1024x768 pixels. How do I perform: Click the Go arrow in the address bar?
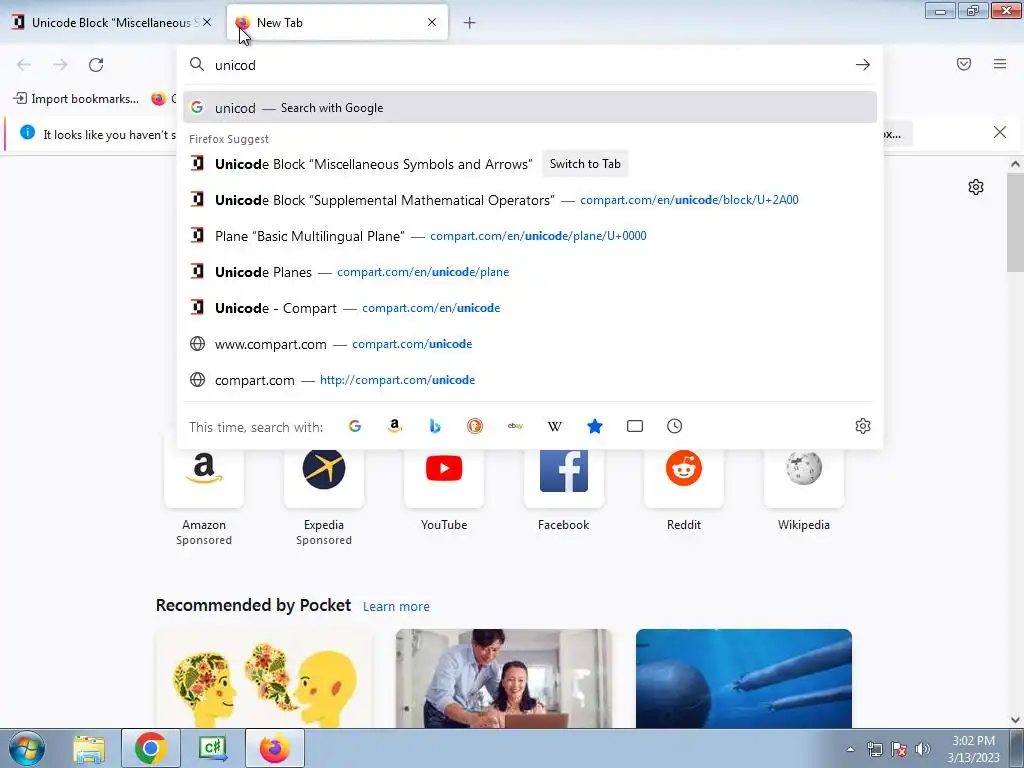click(863, 65)
